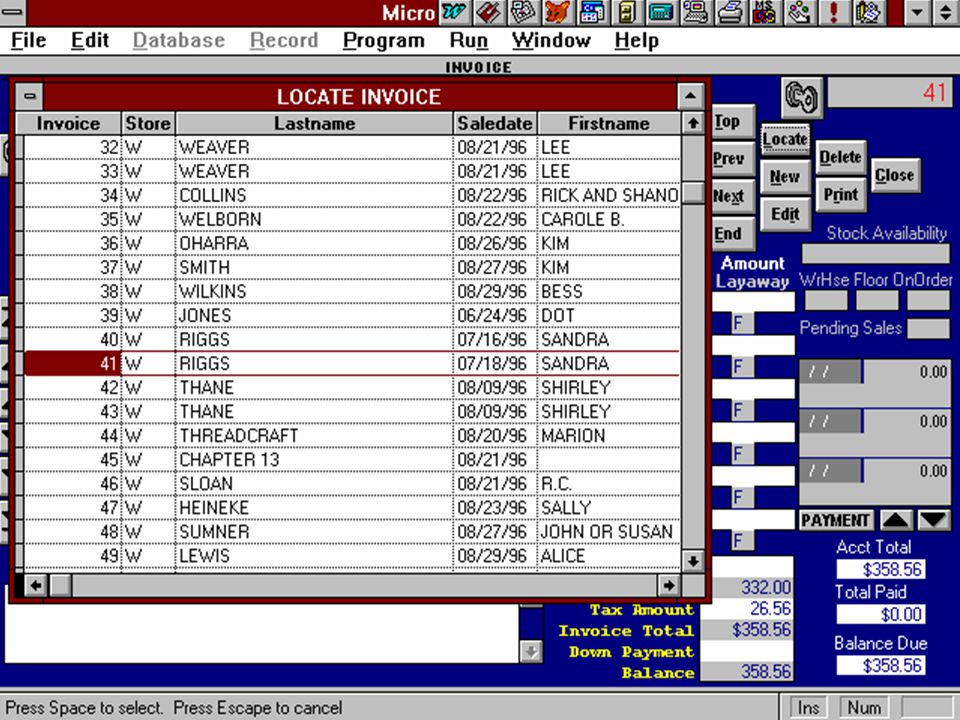
Task: Click the single down-arrow button at top right
Action: click(917, 12)
